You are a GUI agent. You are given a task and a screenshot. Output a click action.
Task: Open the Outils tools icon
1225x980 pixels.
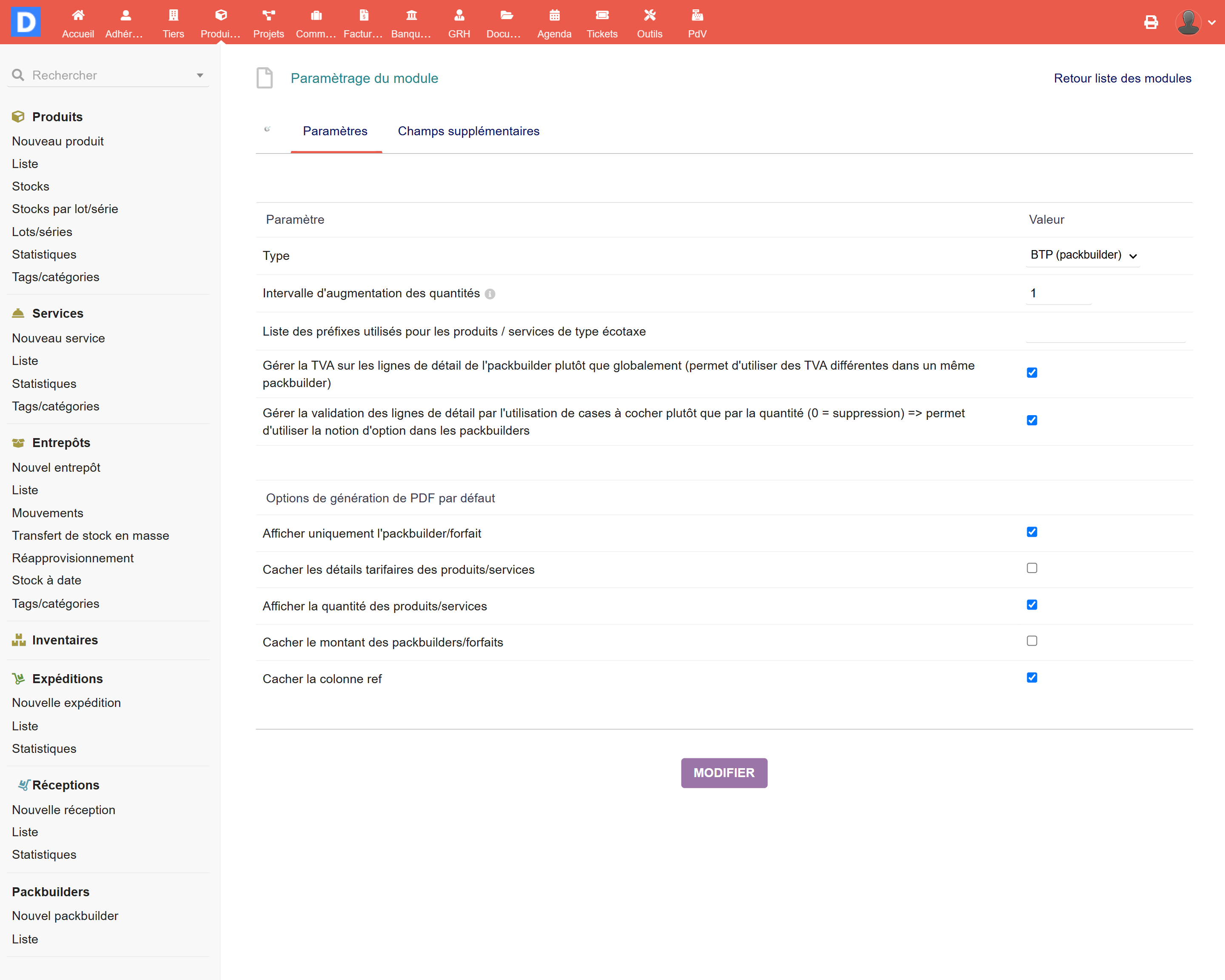pos(650,16)
